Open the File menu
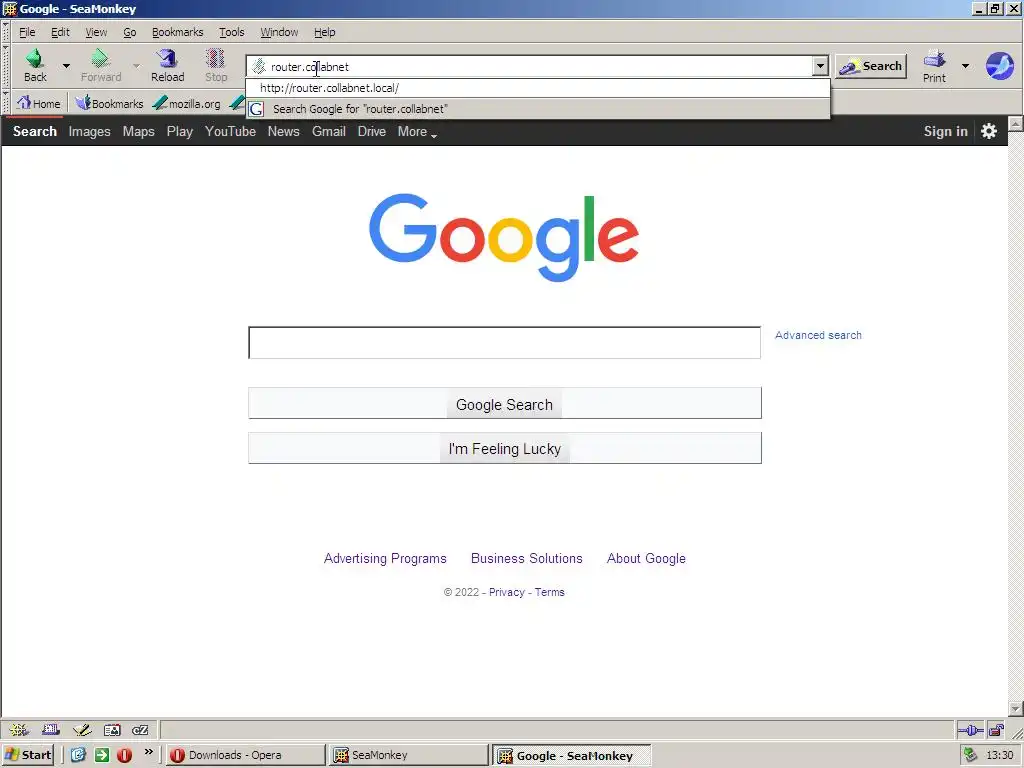 27,32
